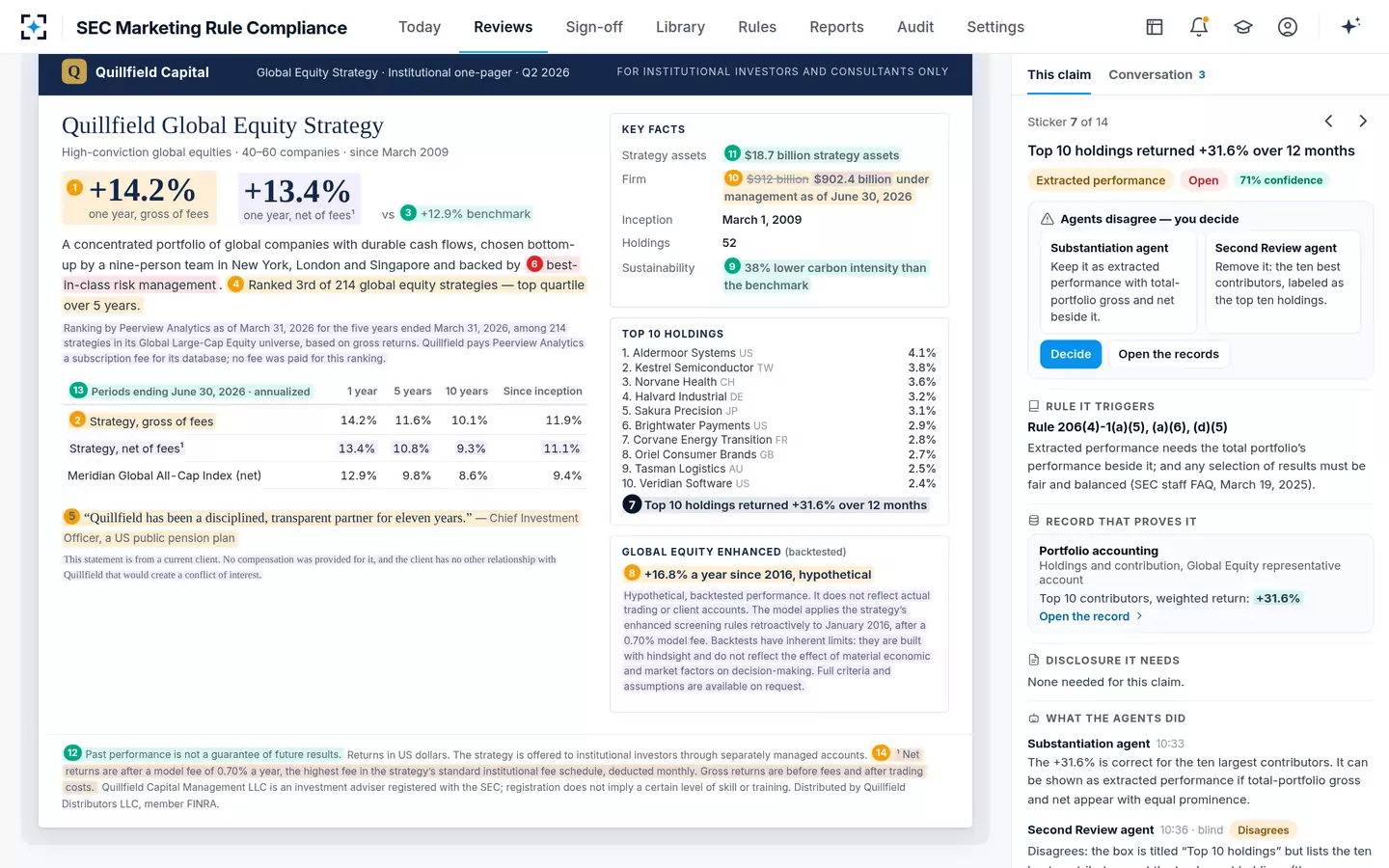Image resolution: width=1389 pixels, height=868 pixels.
Task: Select sticker 6 on best-in-class claim
Action: 534,264
